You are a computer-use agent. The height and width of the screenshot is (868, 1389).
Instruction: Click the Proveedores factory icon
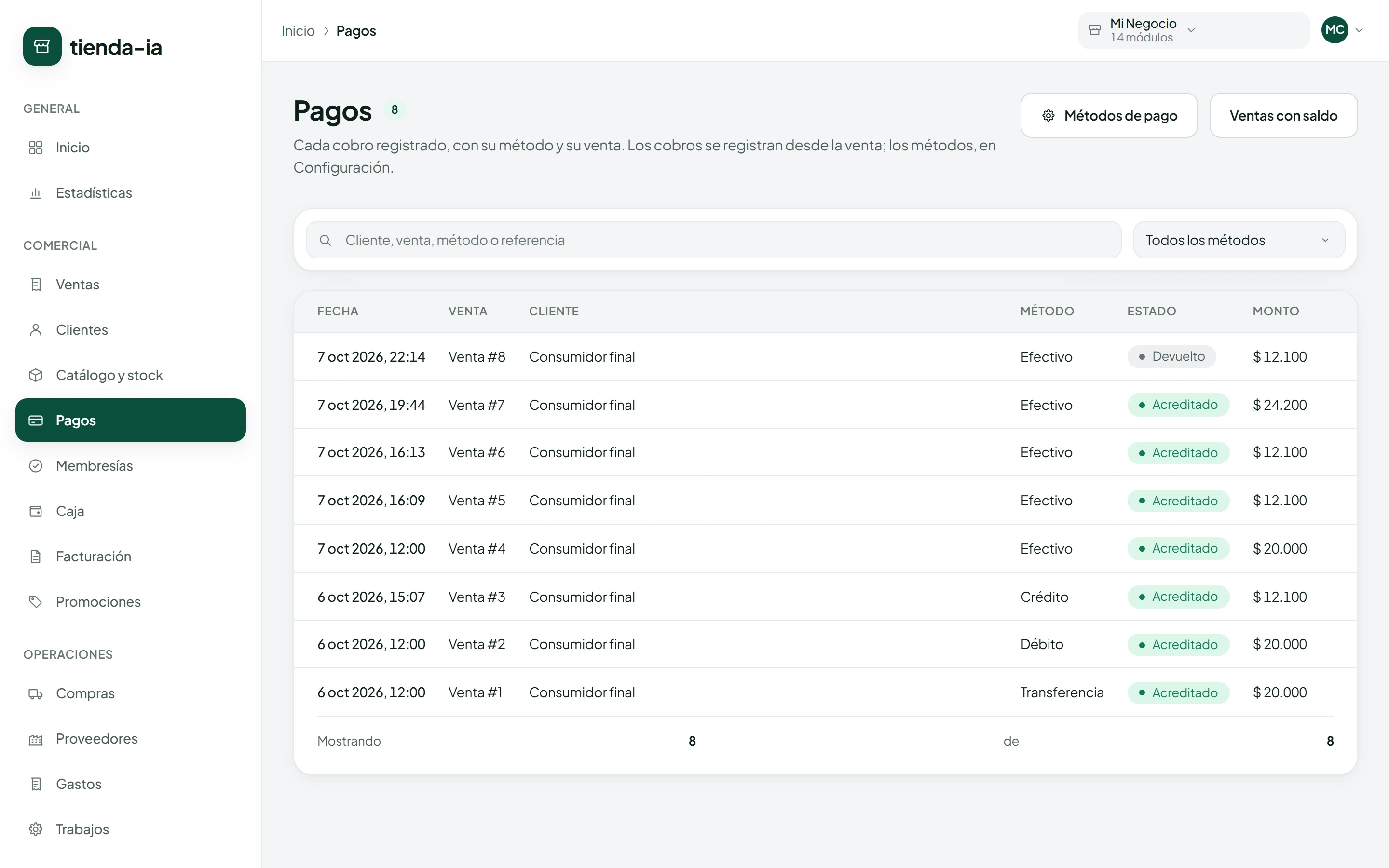click(x=36, y=739)
